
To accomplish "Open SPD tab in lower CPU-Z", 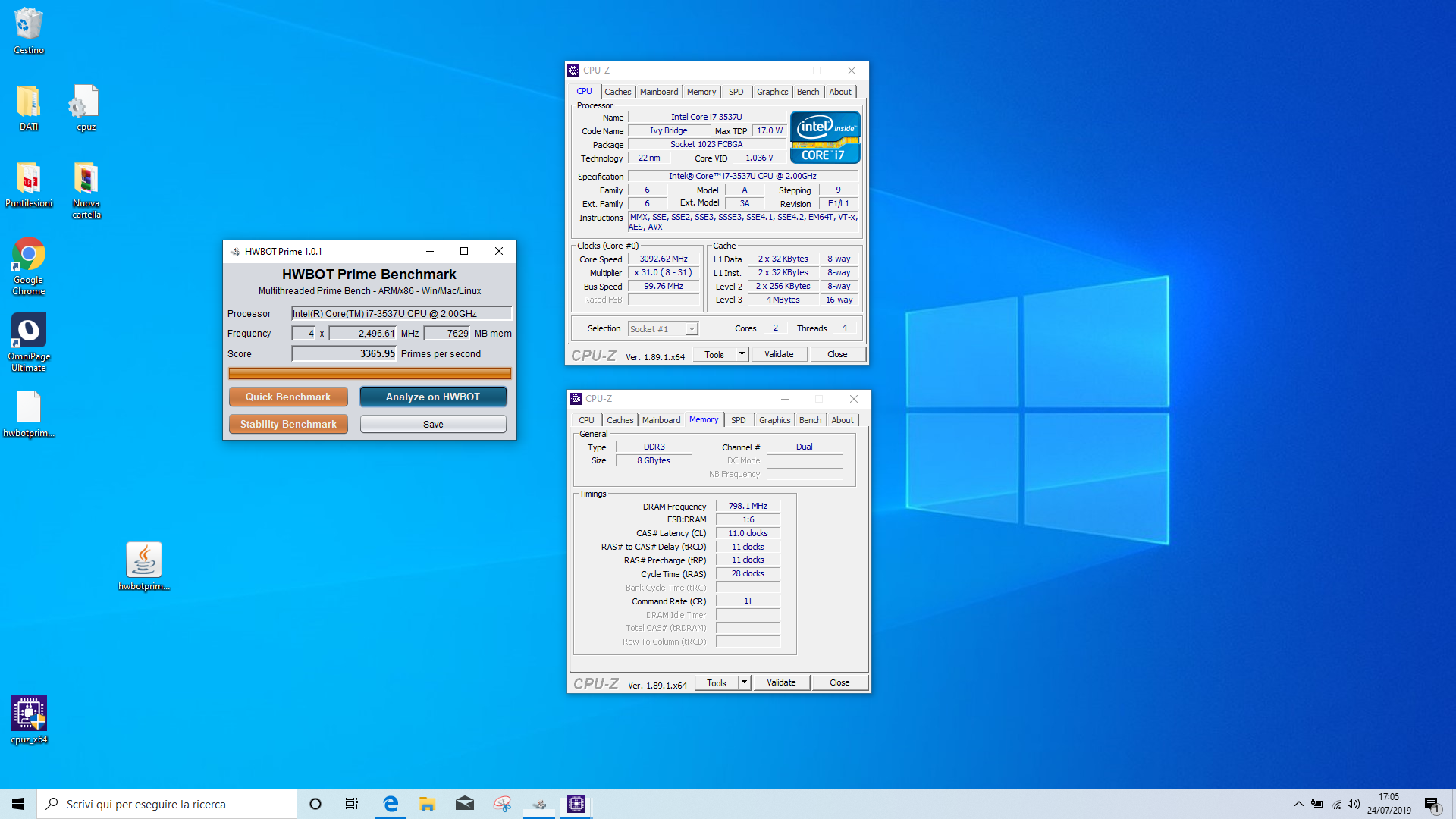I will click(x=739, y=420).
